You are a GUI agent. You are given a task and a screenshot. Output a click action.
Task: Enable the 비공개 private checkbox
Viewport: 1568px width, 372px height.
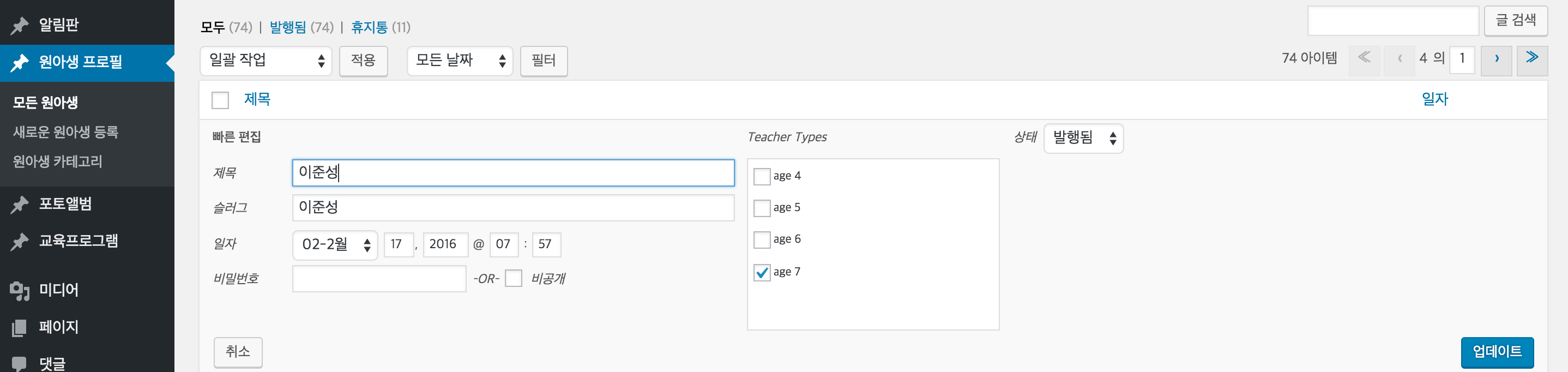tap(513, 279)
